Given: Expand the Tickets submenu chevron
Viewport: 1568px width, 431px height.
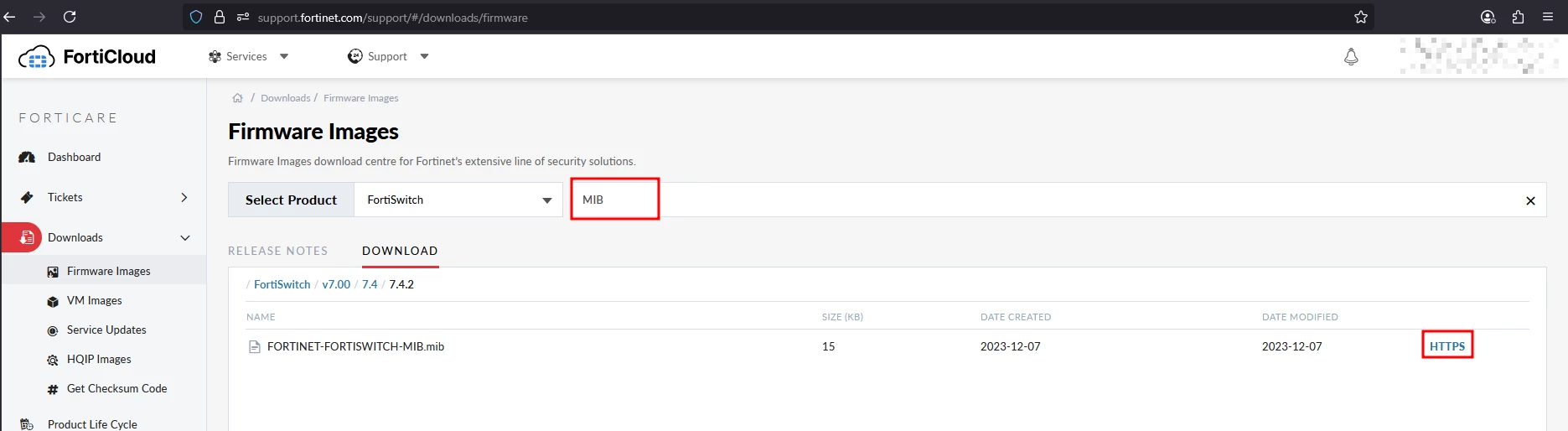Looking at the screenshot, I should (184, 197).
